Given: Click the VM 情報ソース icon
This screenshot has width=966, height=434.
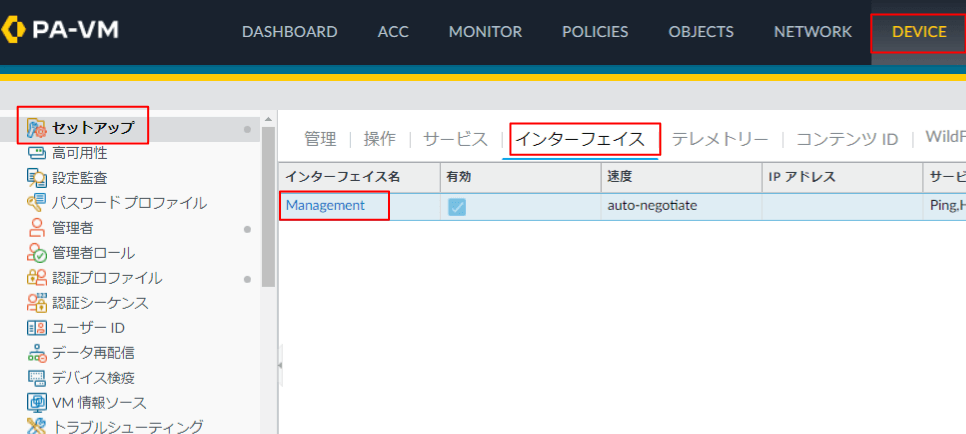Looking at the screenshot, I should pyautogui.click(x=37, y=403).
